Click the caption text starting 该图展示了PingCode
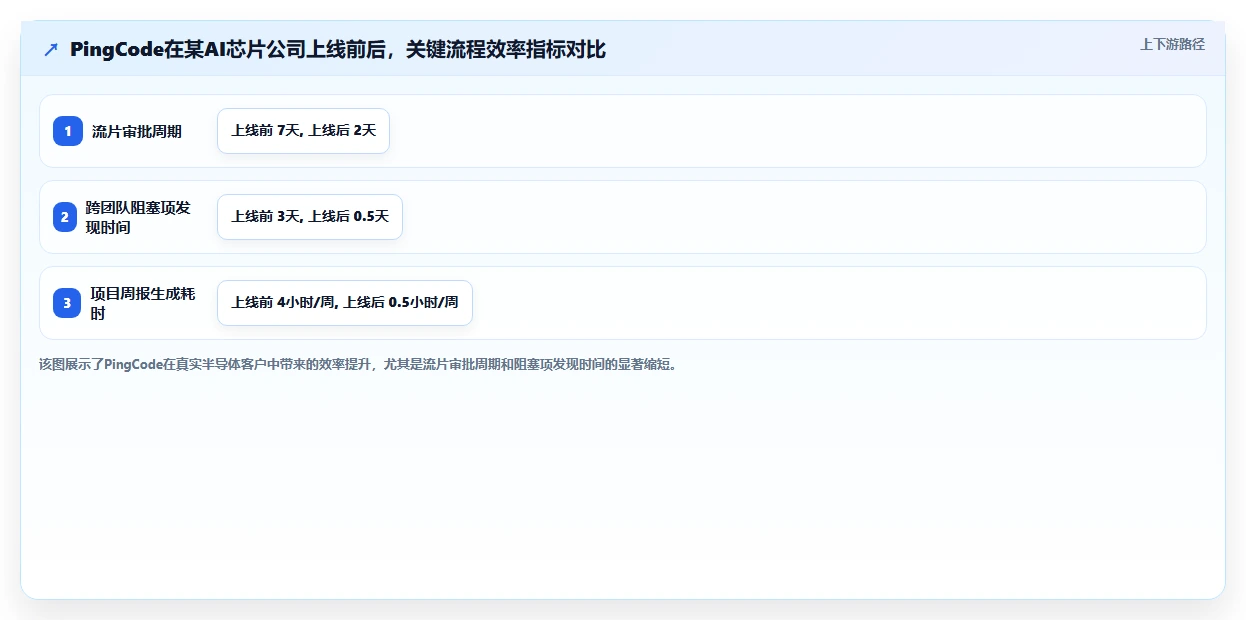1246x620 pixels. click(x=361, y=364)
